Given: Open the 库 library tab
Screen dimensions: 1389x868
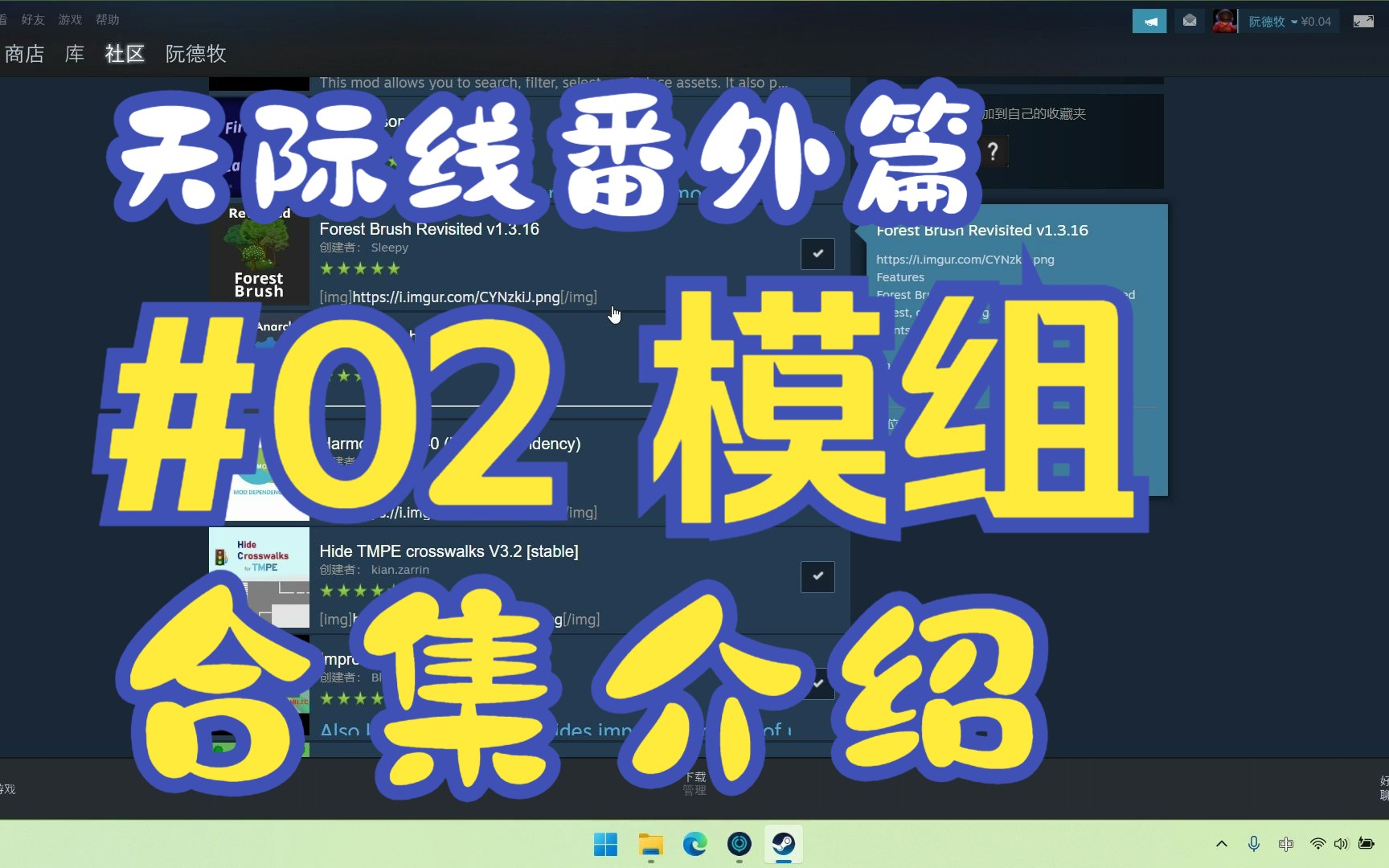Looking at the screenshot, I should click(75, 54).
